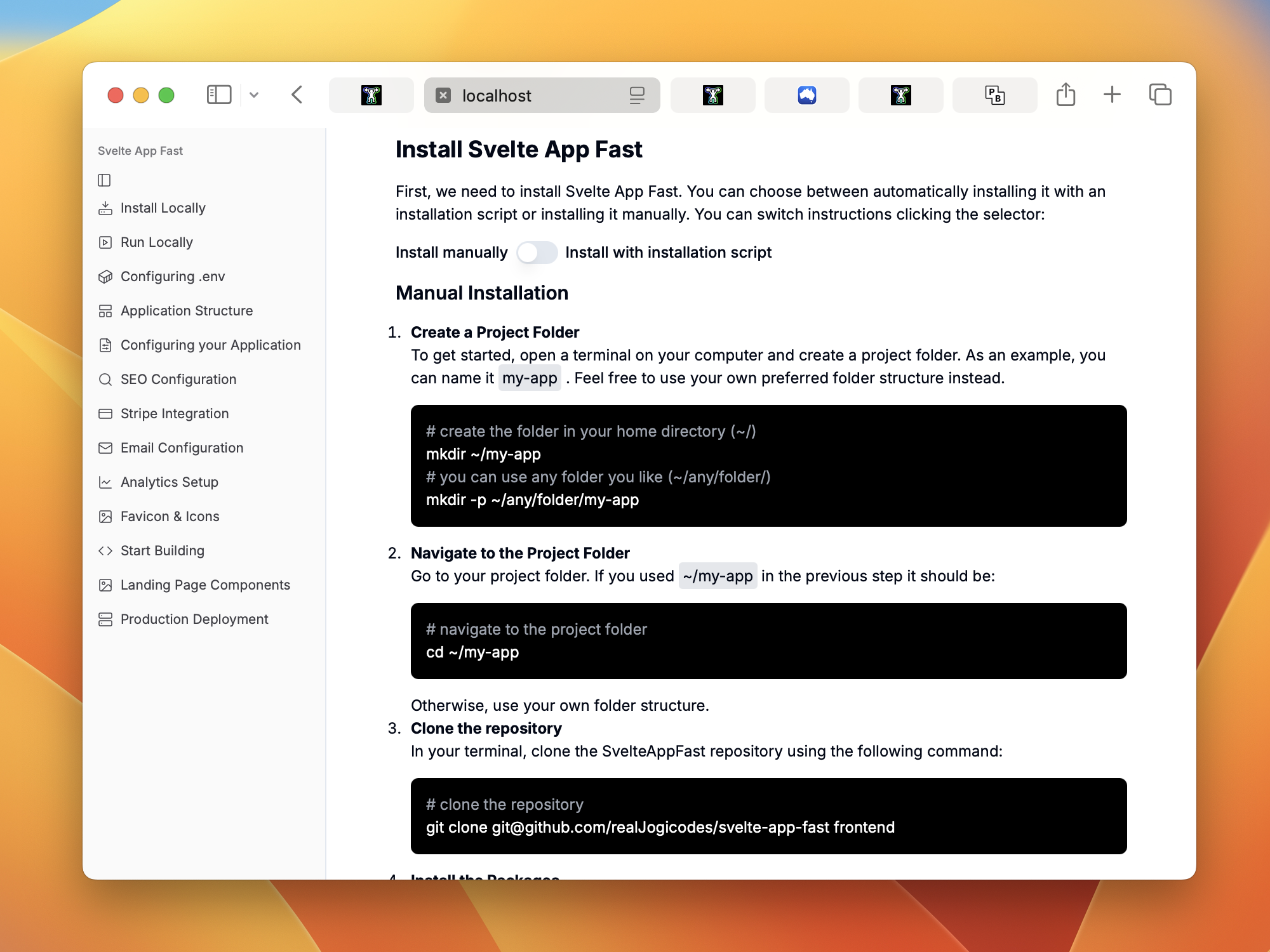The height and width of the screenshot is (952, 1270).
Task: Click the git clone command line
Action: (x=660, y=828)
